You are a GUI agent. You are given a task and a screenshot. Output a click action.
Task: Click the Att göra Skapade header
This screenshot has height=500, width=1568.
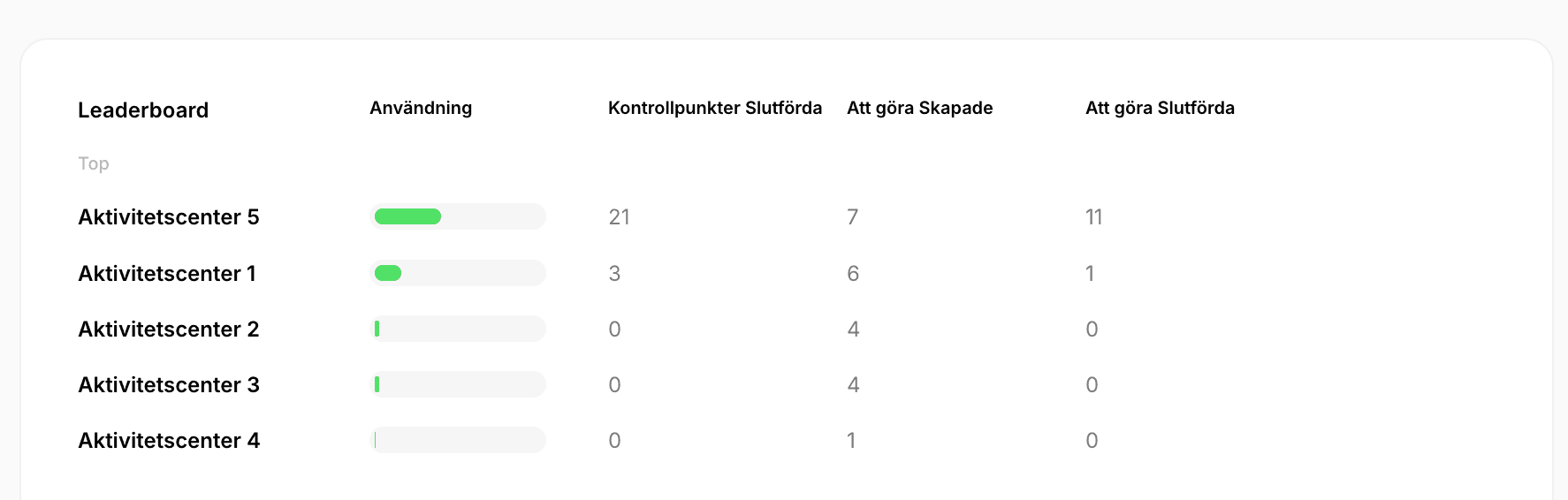[920, 108]
